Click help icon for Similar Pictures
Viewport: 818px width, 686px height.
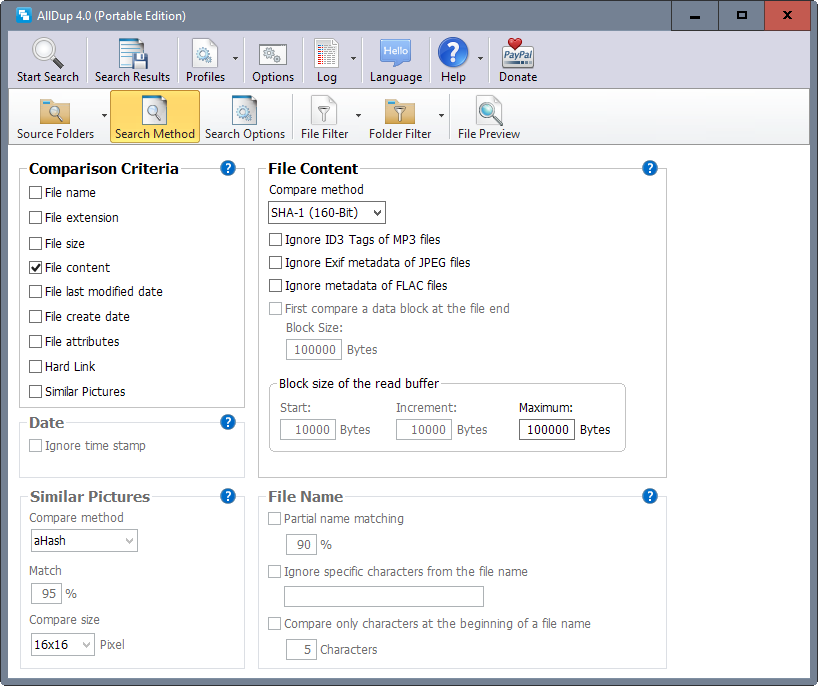228,496
